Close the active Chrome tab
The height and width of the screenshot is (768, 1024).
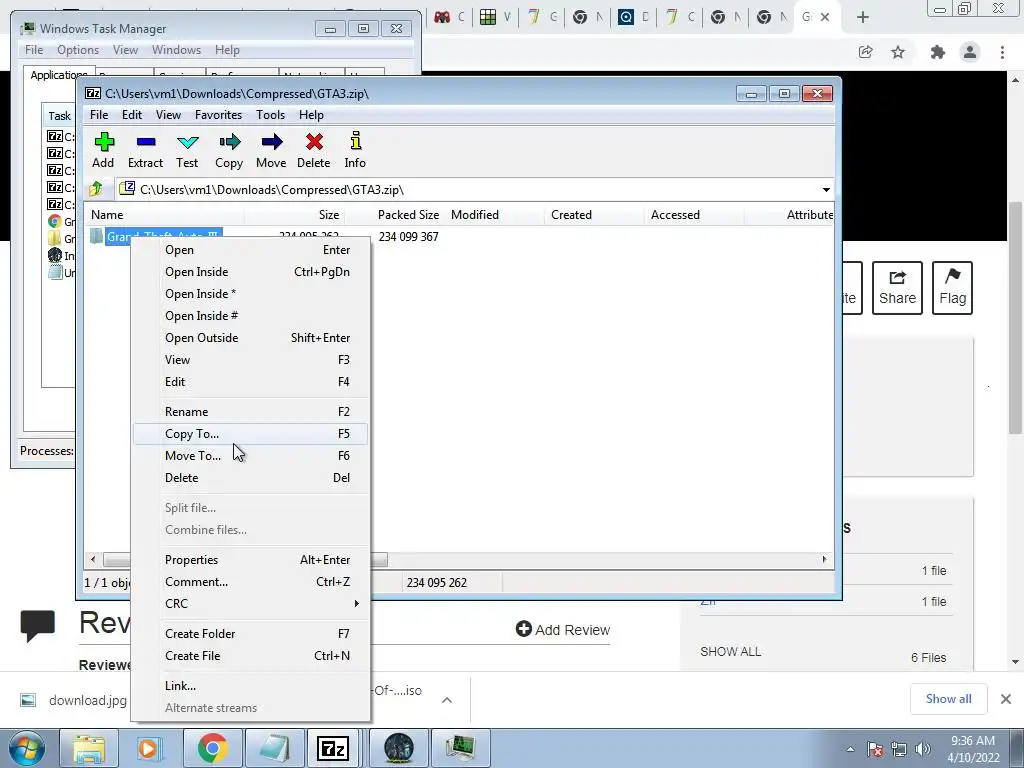(825, 17)
